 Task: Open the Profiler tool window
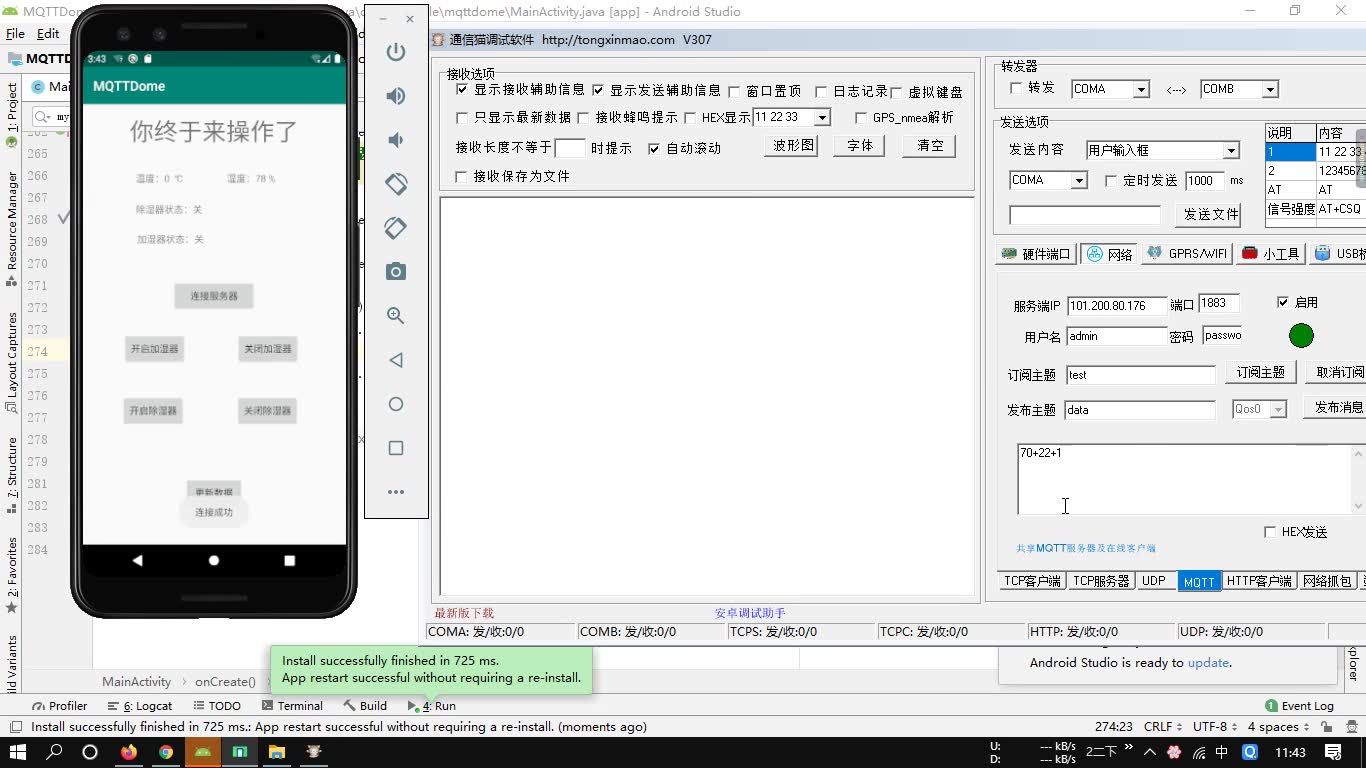[60, 706]
